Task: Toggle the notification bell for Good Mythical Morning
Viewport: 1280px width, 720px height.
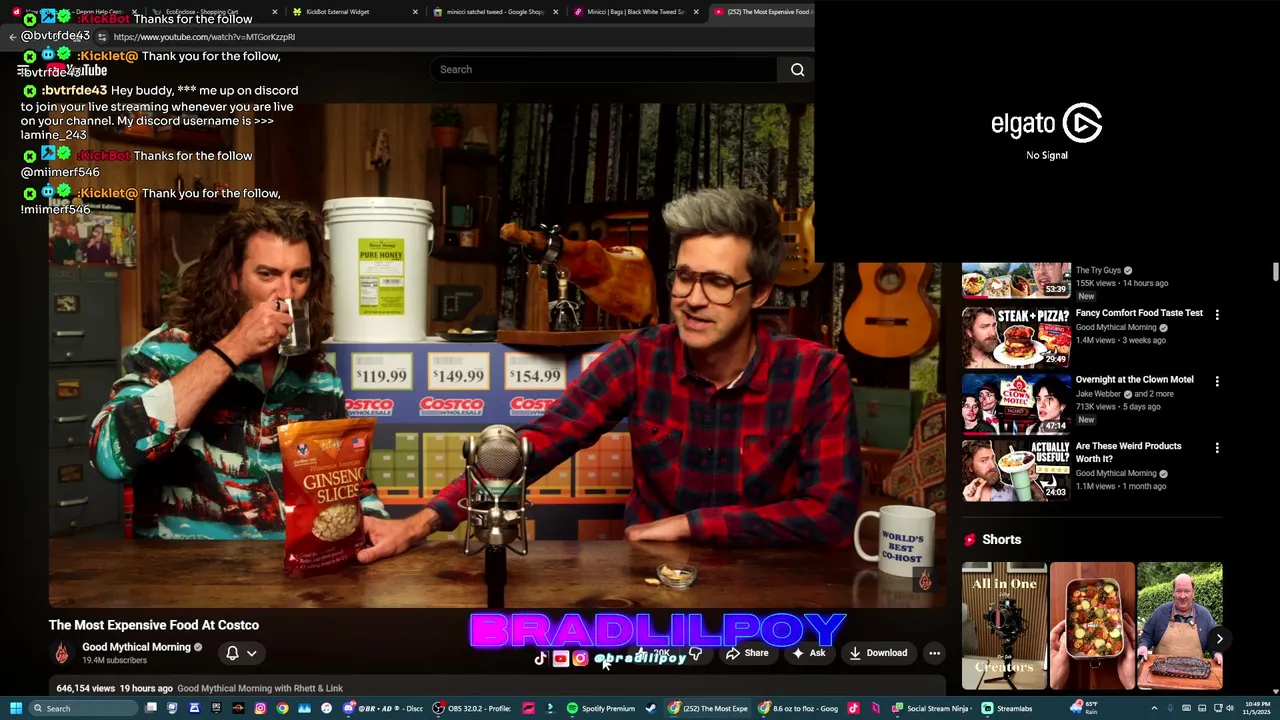Action: (232, 653)
